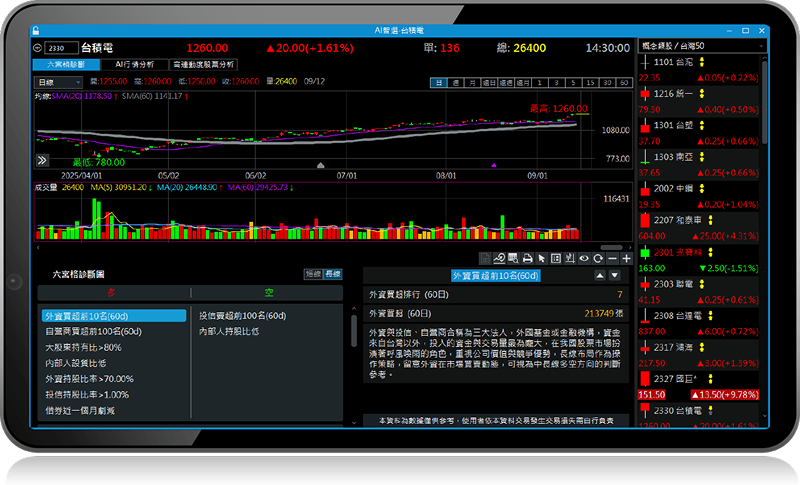Viewport: 800px width, 485px height.
Task: Select the 15-minute period button
Action: click(590, 83)
